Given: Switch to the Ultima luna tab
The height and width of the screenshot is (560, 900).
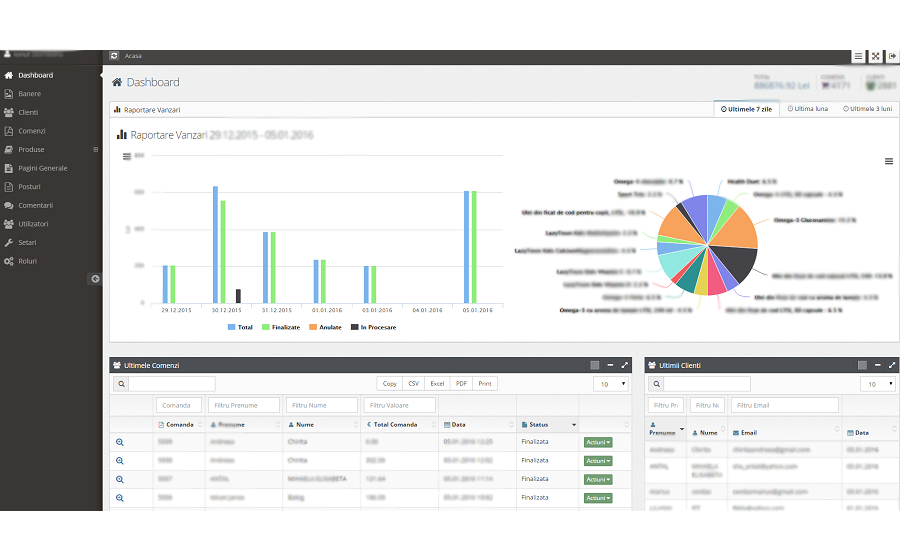Looking at the screenshot, I should pyautogui.click(x=807, y=109).
